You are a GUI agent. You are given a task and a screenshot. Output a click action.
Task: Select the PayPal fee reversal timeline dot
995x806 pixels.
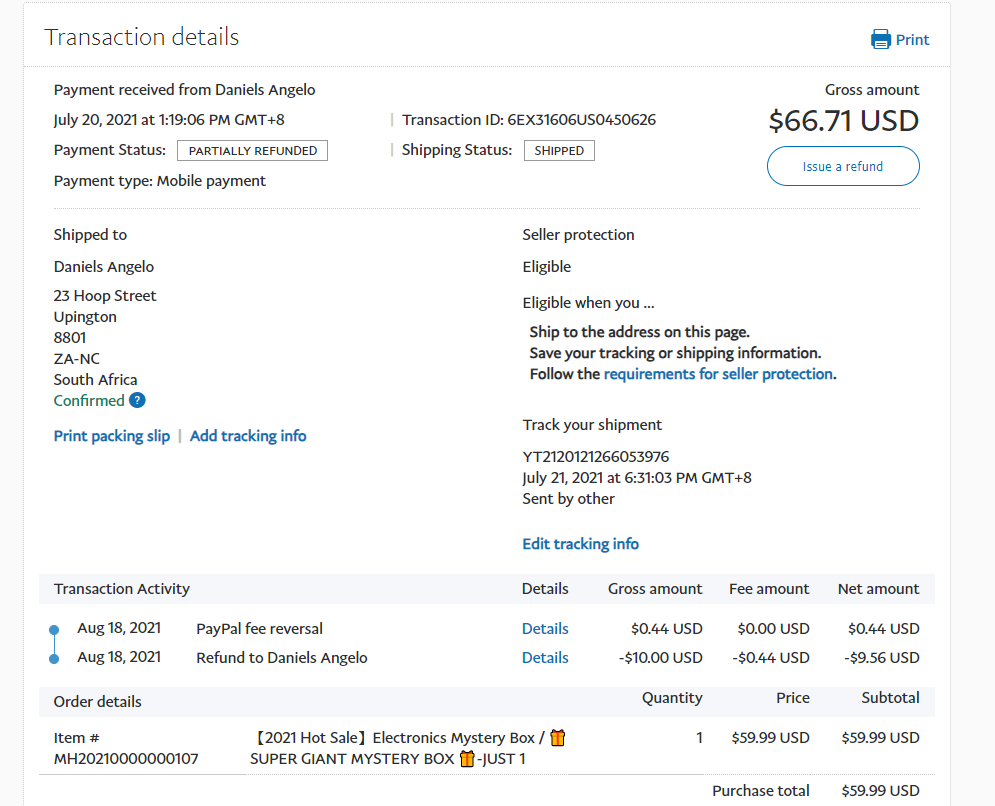(x=54, y=630)
